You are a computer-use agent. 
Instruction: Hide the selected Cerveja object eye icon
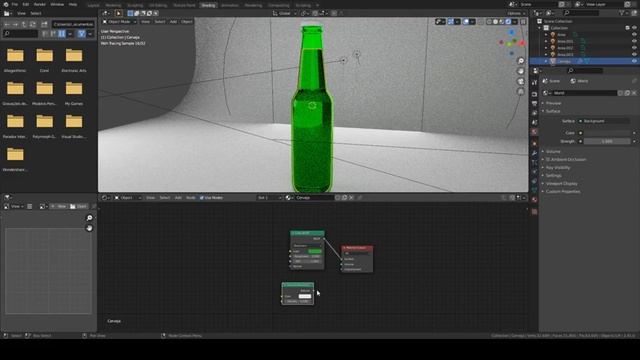tap(634, 61)
